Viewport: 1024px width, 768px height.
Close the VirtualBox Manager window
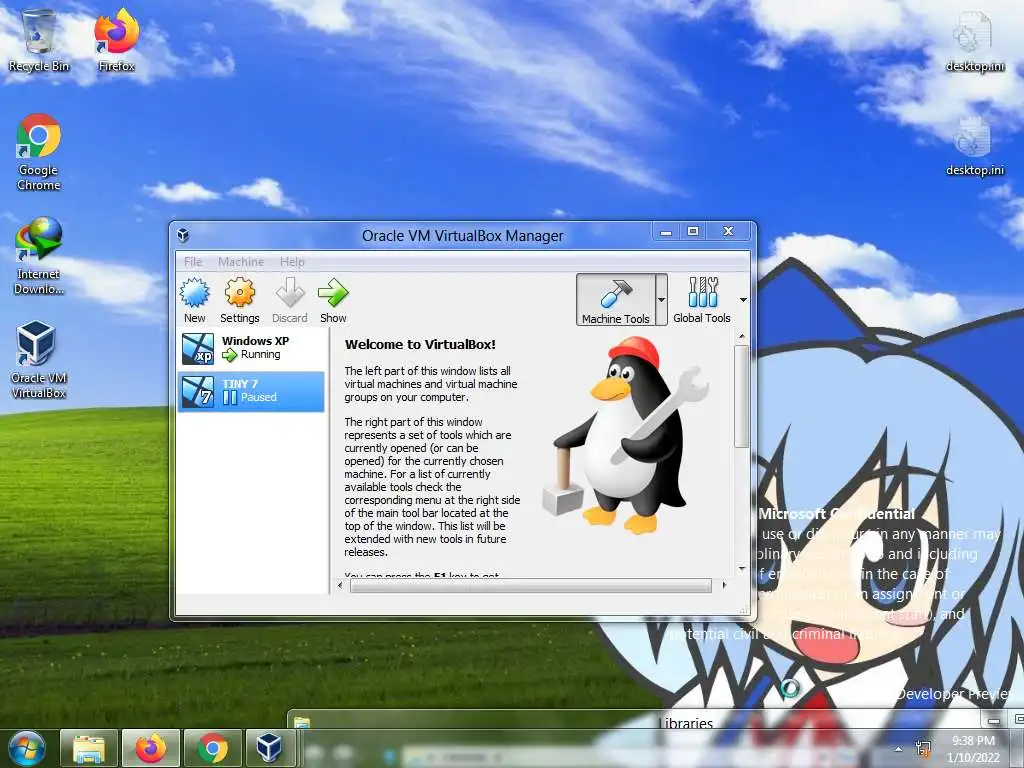pos(729,232)
